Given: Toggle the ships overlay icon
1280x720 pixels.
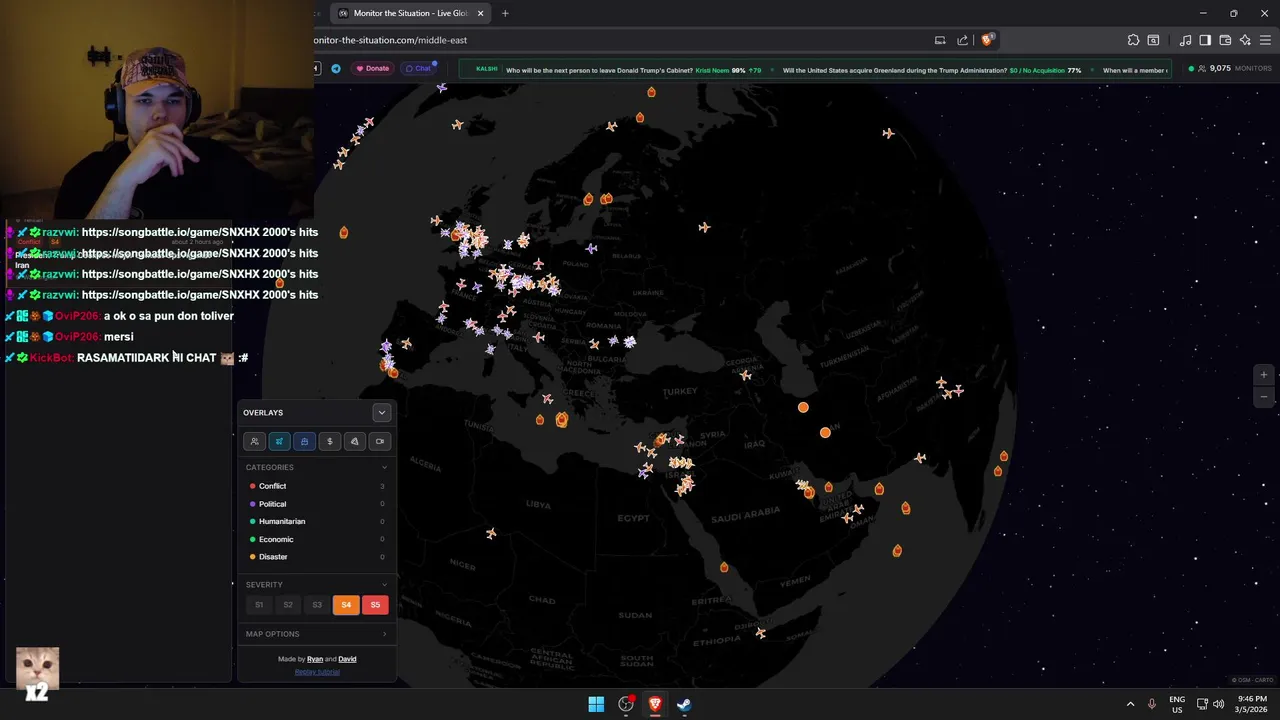Looking at the screenshot, I should [304, 441].
